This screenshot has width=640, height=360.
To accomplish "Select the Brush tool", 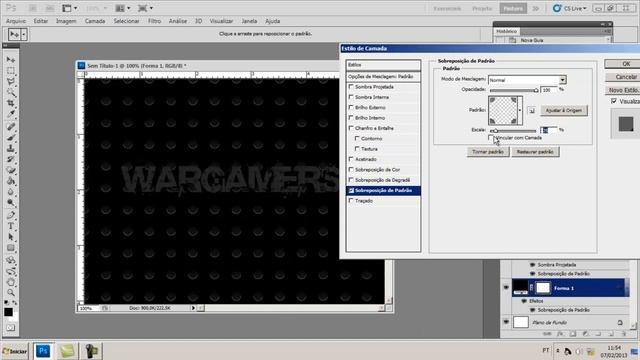I will 11,138.
